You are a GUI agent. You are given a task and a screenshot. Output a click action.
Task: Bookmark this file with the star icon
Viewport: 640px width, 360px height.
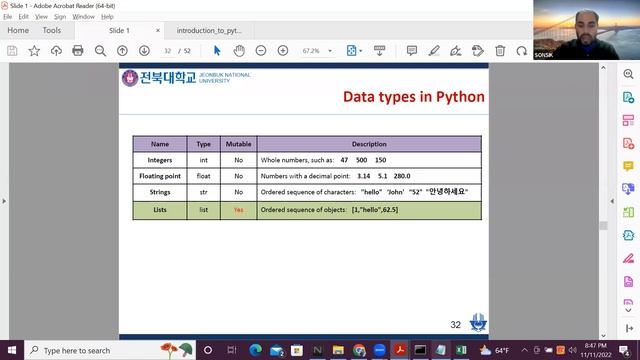pyautogui.click(x=34, y=51)
